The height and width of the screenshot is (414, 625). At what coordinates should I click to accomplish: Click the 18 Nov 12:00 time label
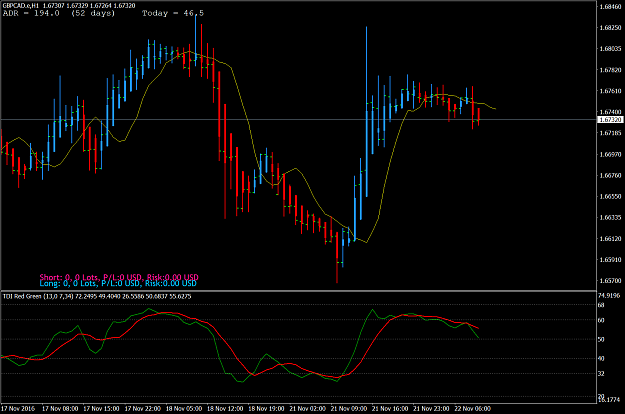225,409
